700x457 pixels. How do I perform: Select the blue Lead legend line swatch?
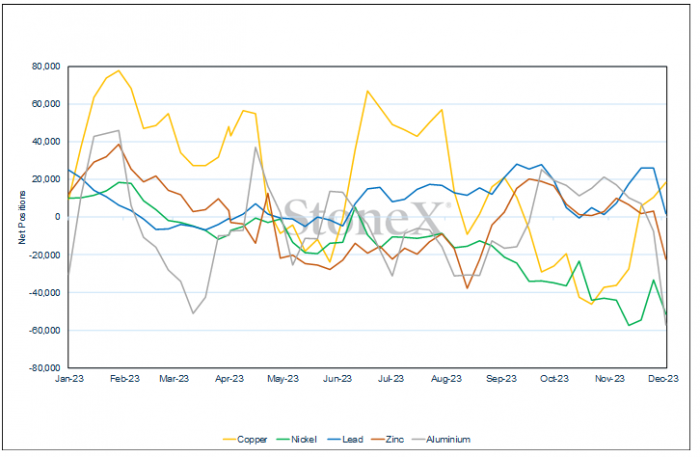click(x=334, y=440)
